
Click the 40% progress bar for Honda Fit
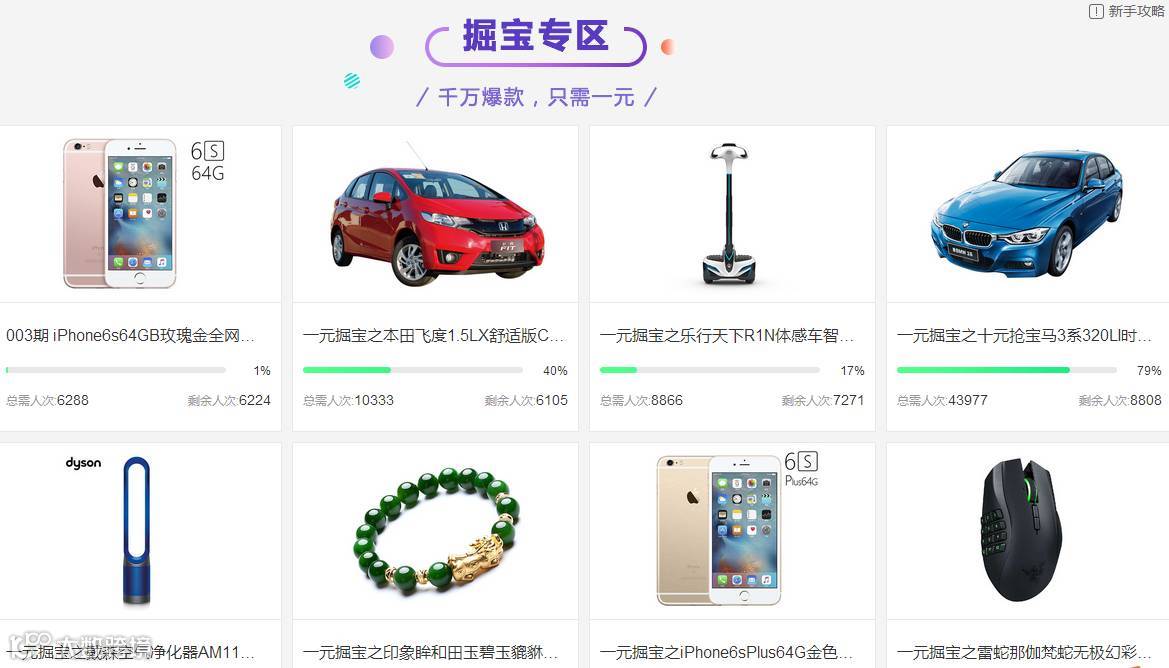412,370
